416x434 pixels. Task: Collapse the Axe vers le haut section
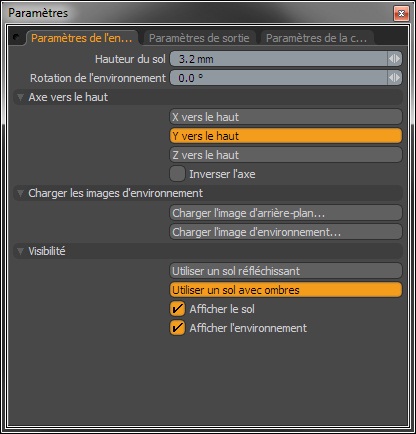point(21,97)
